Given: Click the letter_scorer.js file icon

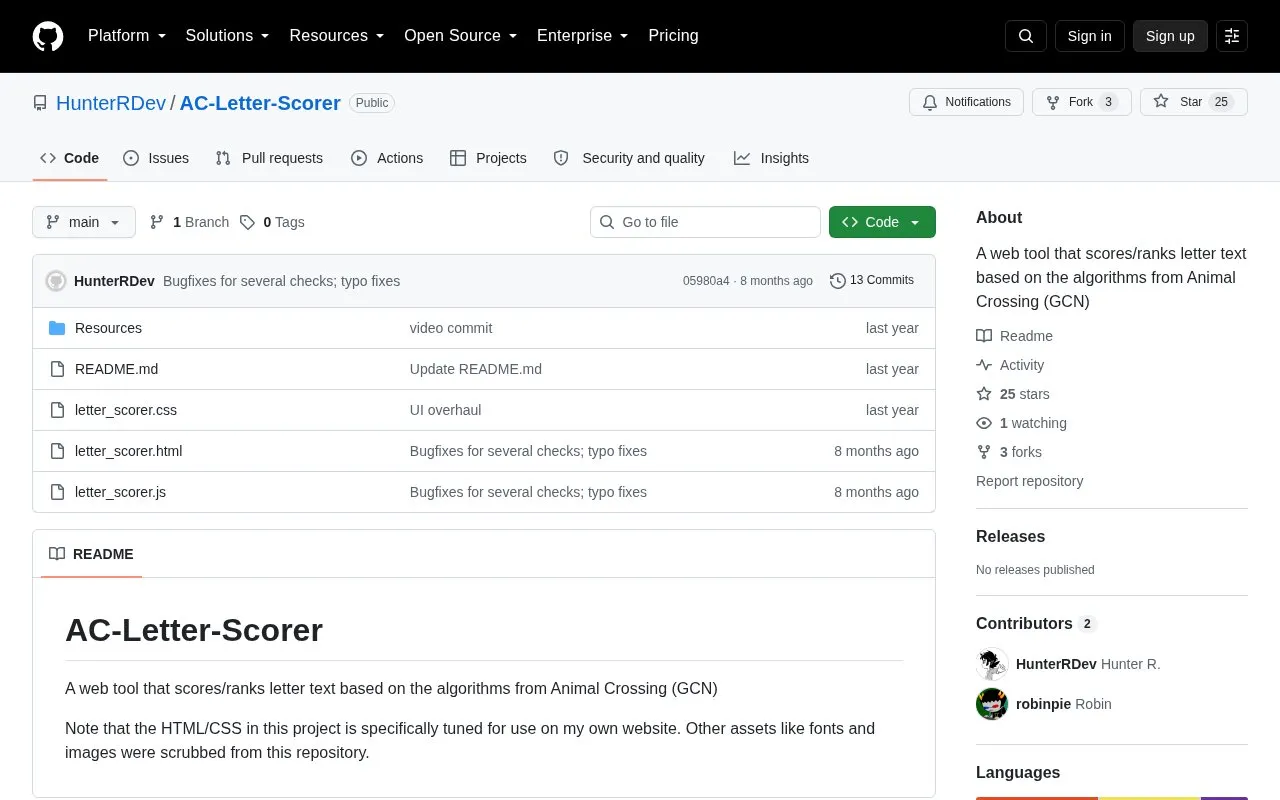Looking at the screenshot, I should [x=57, y=492].
